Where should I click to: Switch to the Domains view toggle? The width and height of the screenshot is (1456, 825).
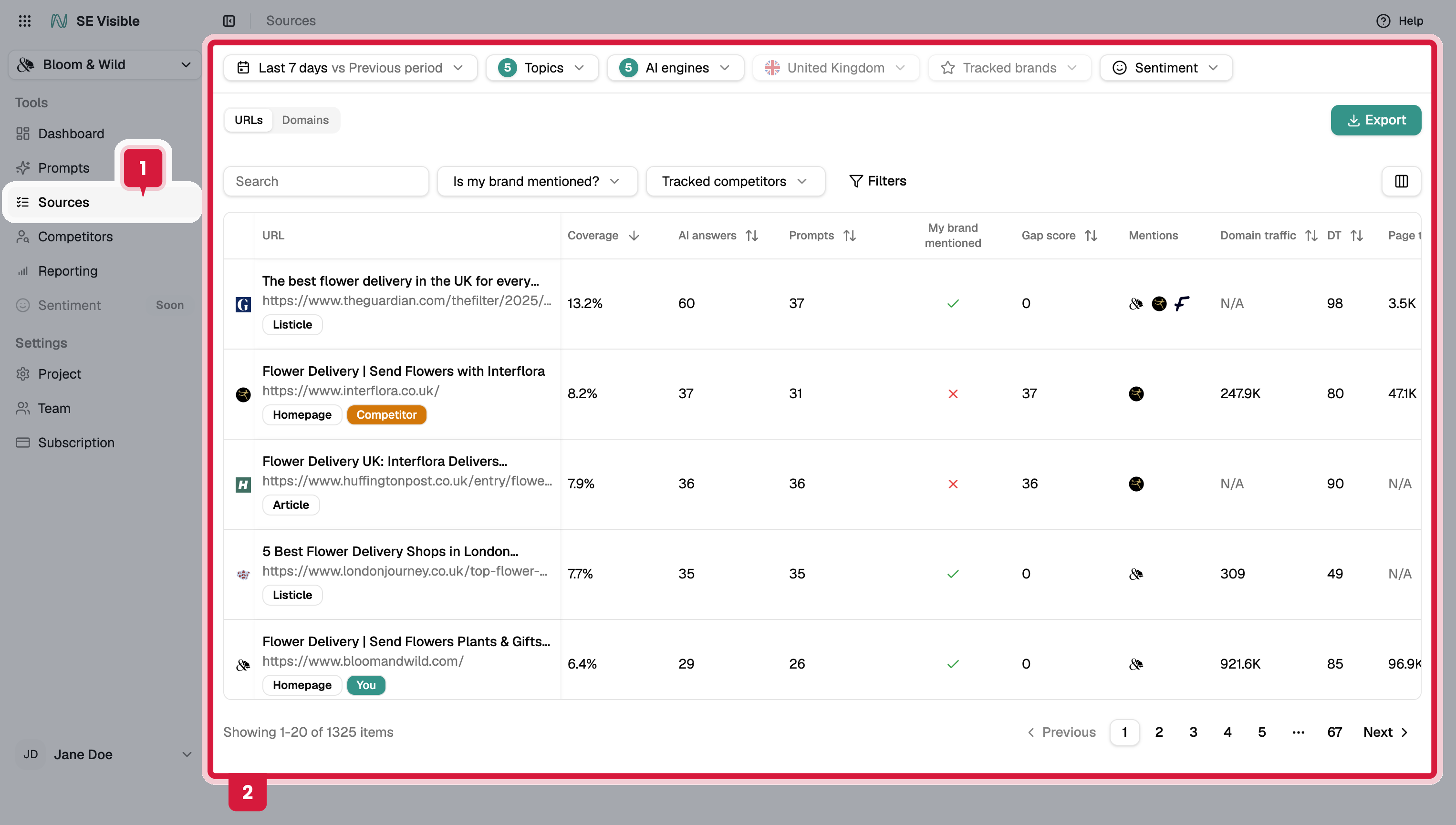[305, 120]
